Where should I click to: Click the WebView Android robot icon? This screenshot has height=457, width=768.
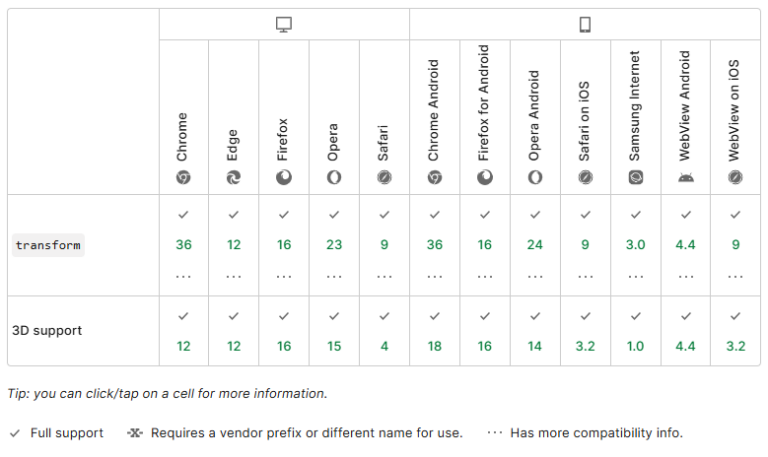click(x=685, y=177)
